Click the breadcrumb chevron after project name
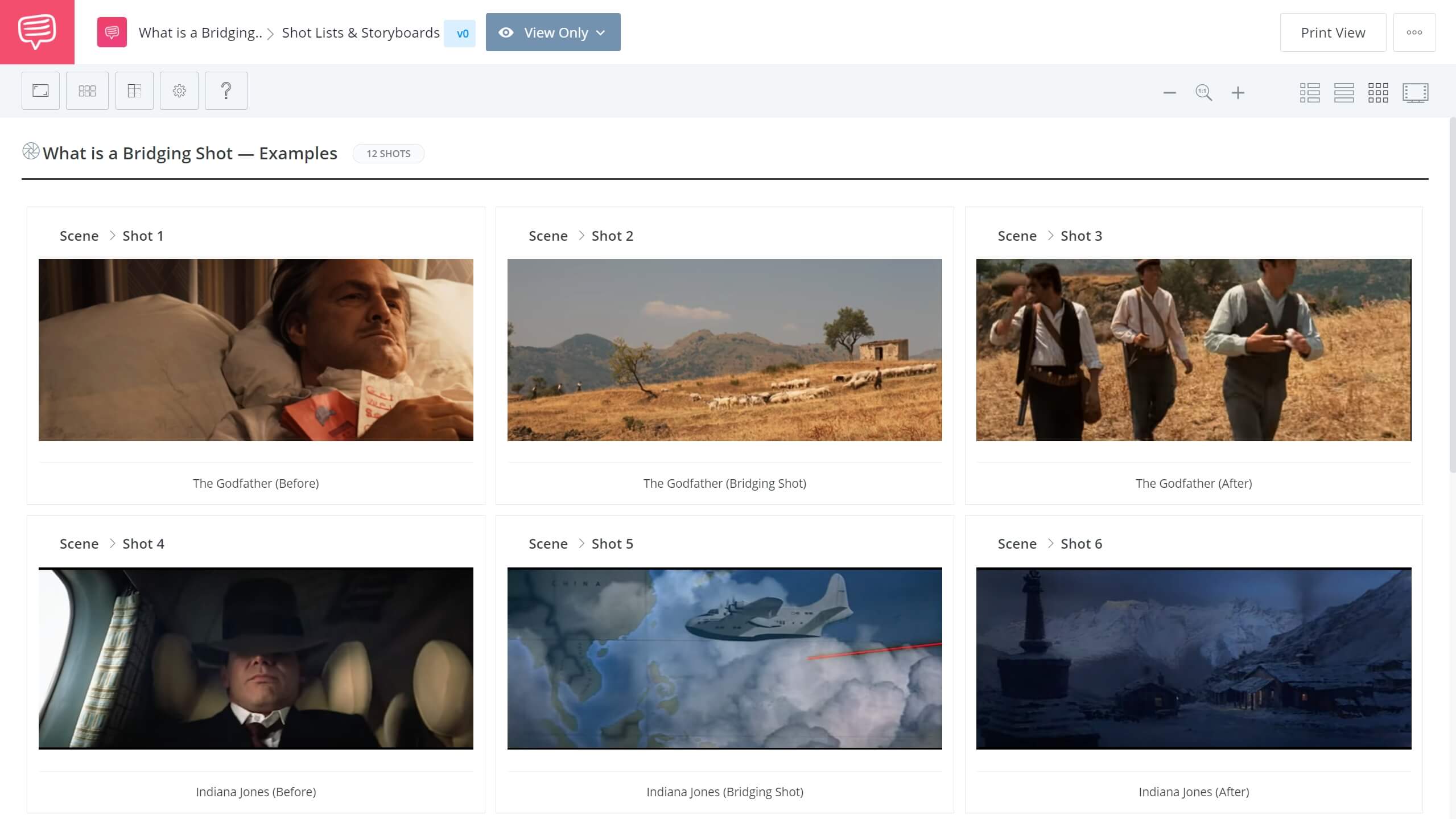This screenshot has width=1456, height=819. click(x=271, y=34)
